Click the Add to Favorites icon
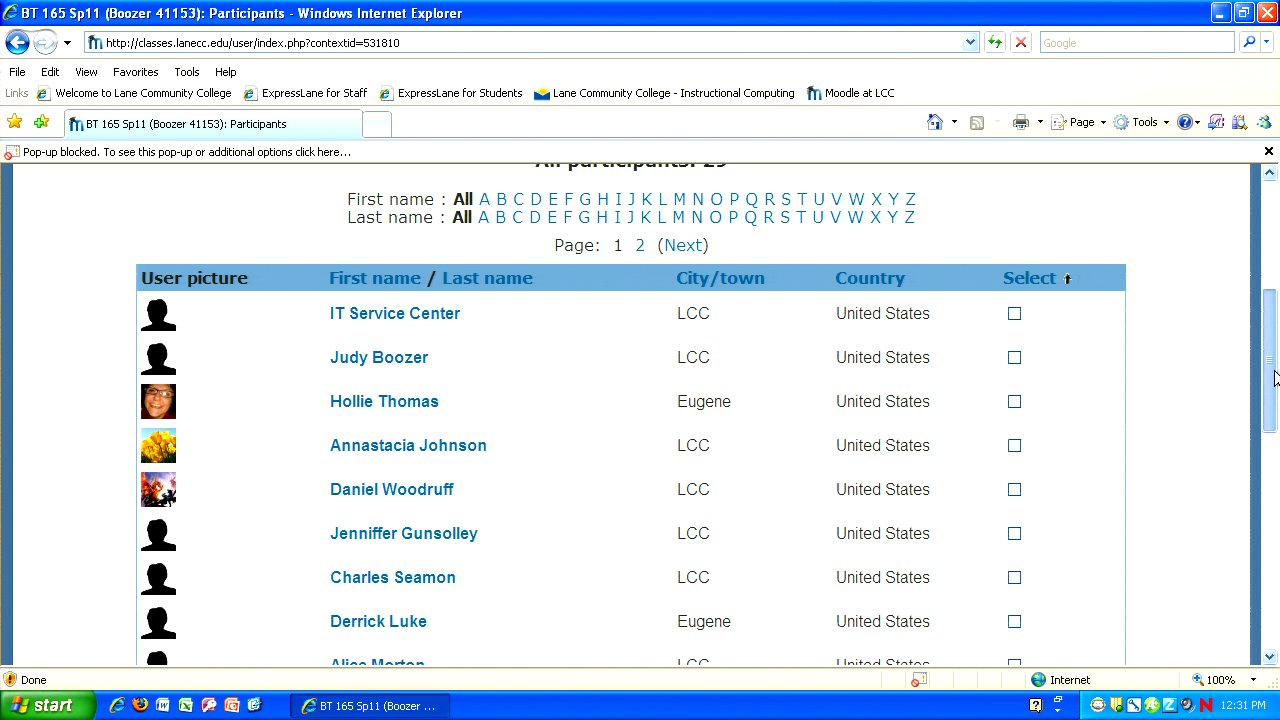The width and height of the screenshot is (1280, 720). [x=41, y=122]
